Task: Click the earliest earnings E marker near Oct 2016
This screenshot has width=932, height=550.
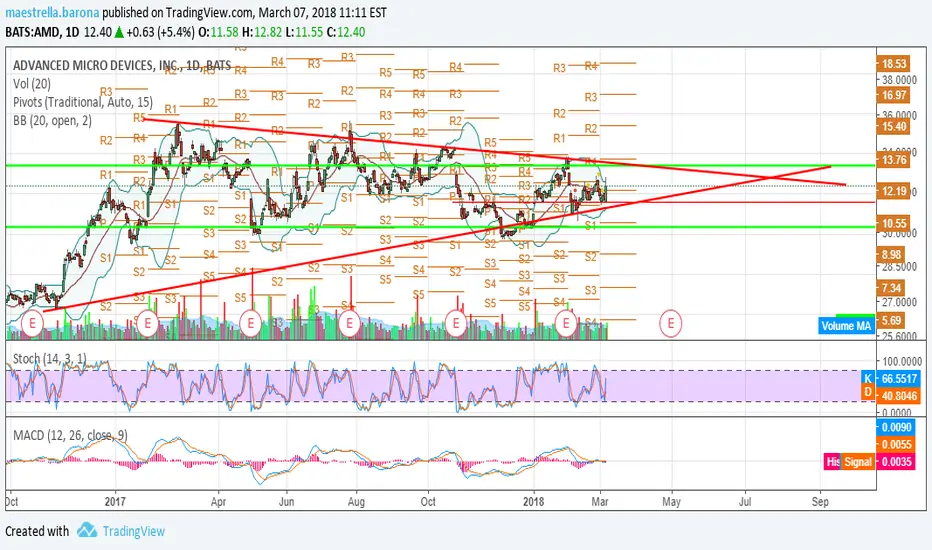Action: [32, 323]
